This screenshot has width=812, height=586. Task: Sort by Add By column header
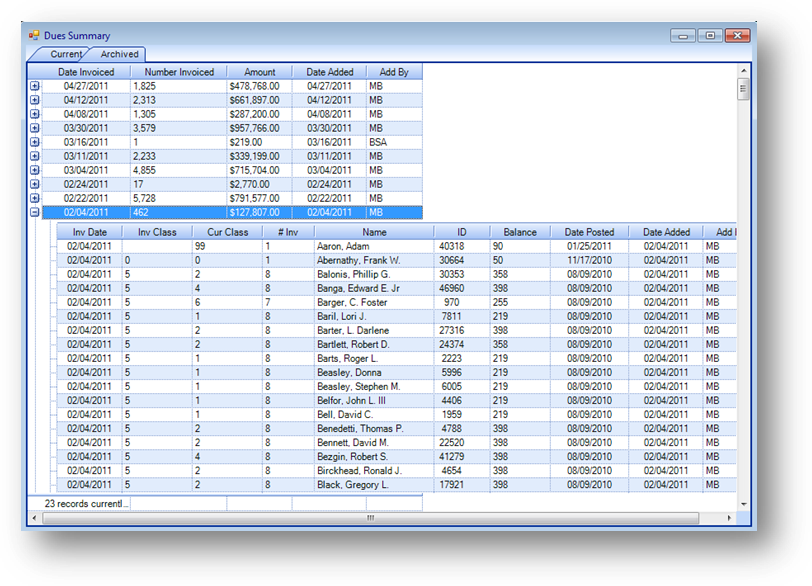(x=394, y=72)
